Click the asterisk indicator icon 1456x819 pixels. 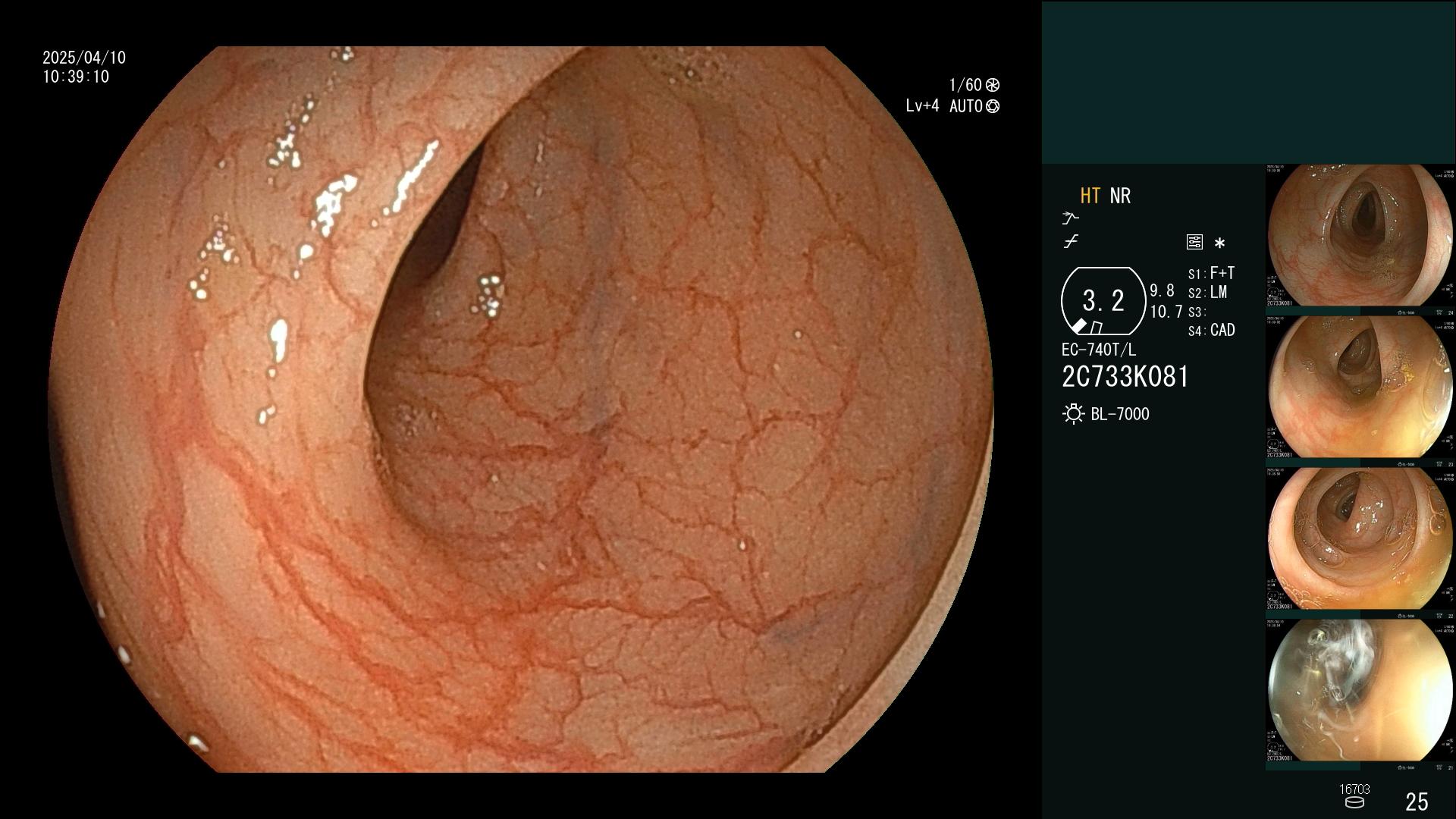point(1219,243)
